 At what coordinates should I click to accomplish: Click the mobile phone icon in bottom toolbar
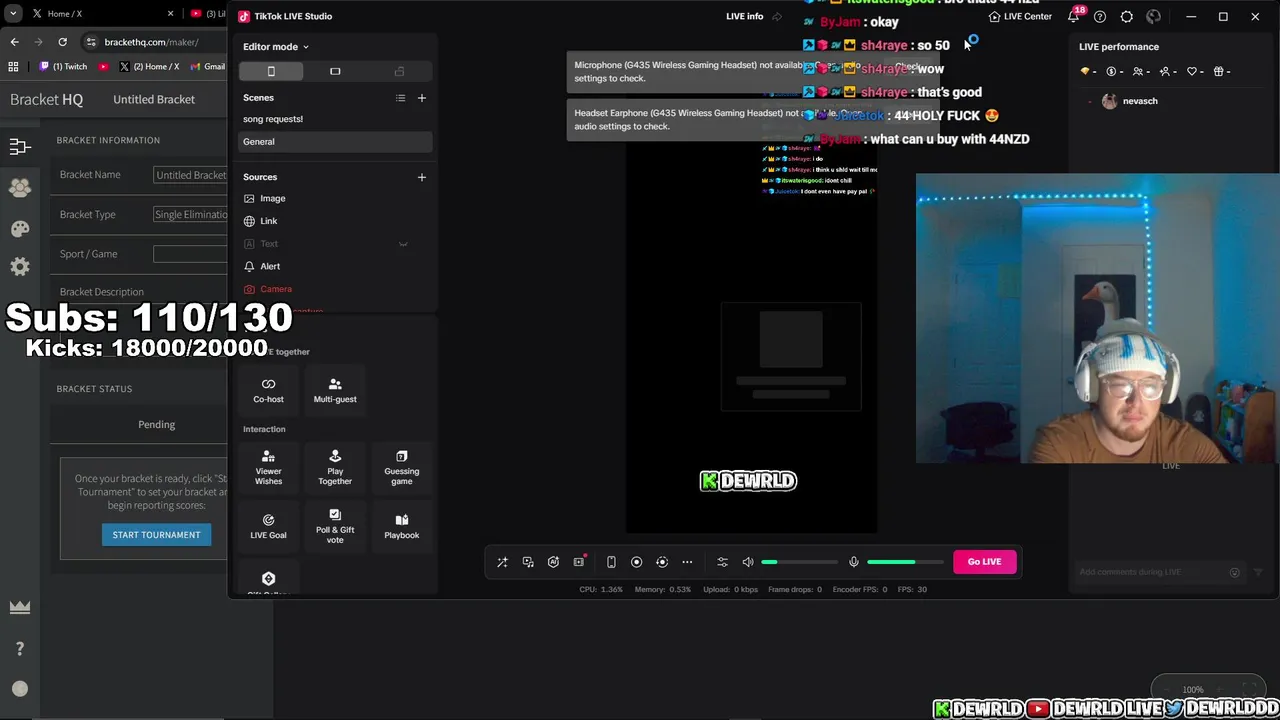611,562
